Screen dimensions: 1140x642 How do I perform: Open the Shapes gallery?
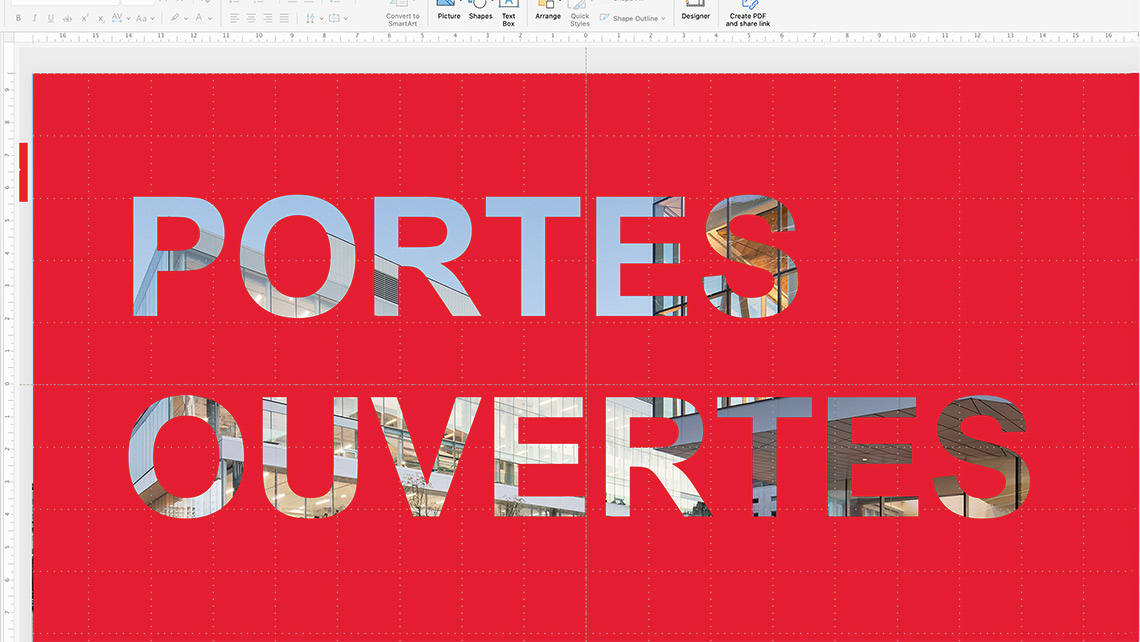[481, 10]
